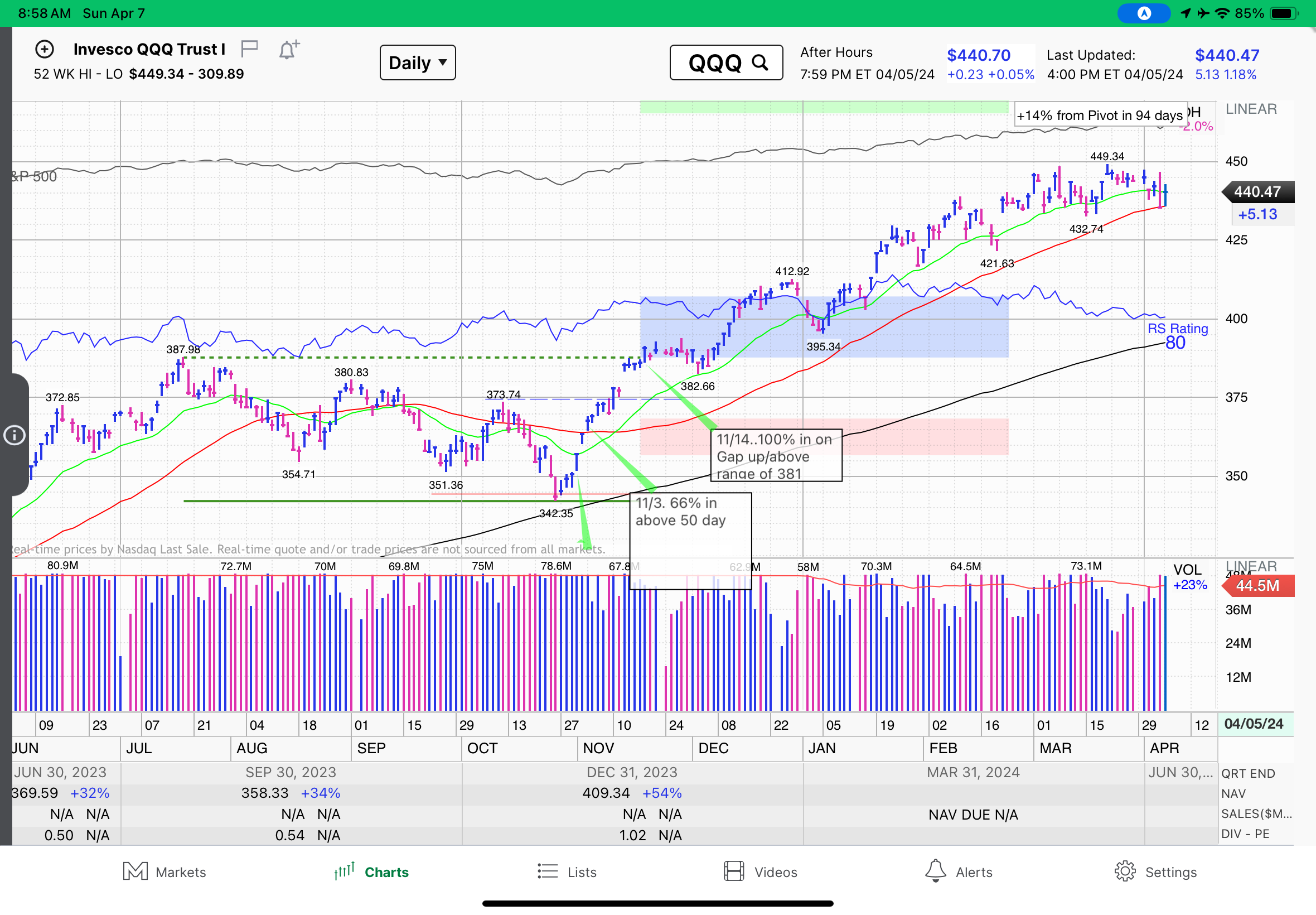
Task: Toggle price chart LINEAR scale label
Action: pos(1251,109)
